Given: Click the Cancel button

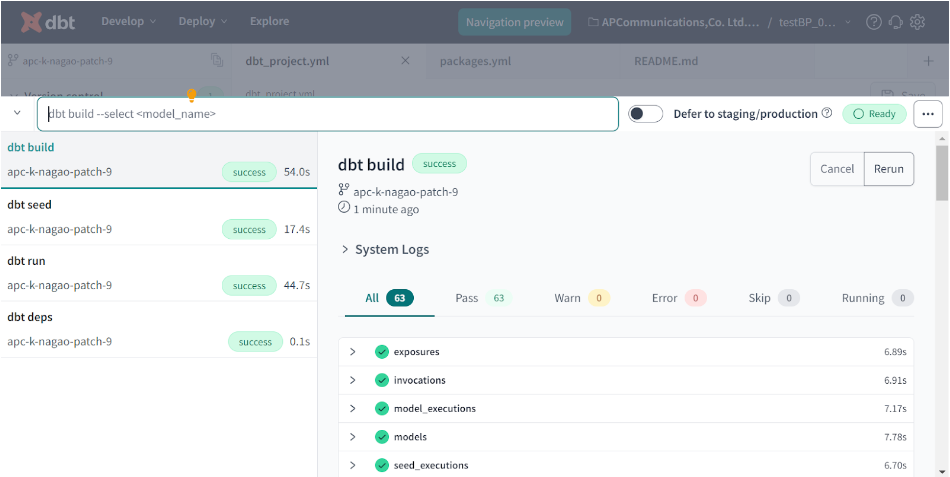Looking at the screenshot, I should coord(837,169).
